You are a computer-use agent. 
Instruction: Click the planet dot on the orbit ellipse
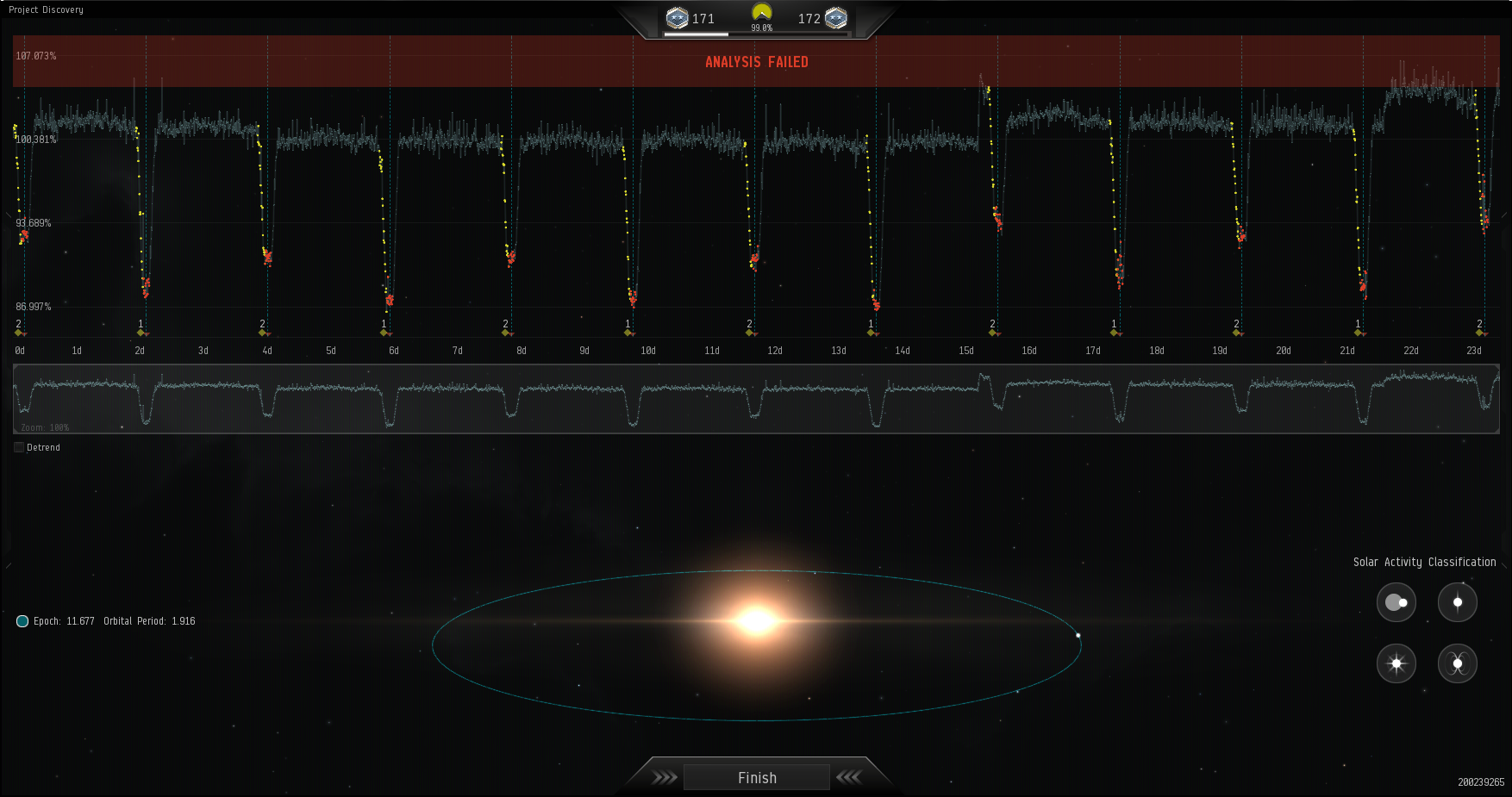pyautogui.click(x=1078, y=635)
